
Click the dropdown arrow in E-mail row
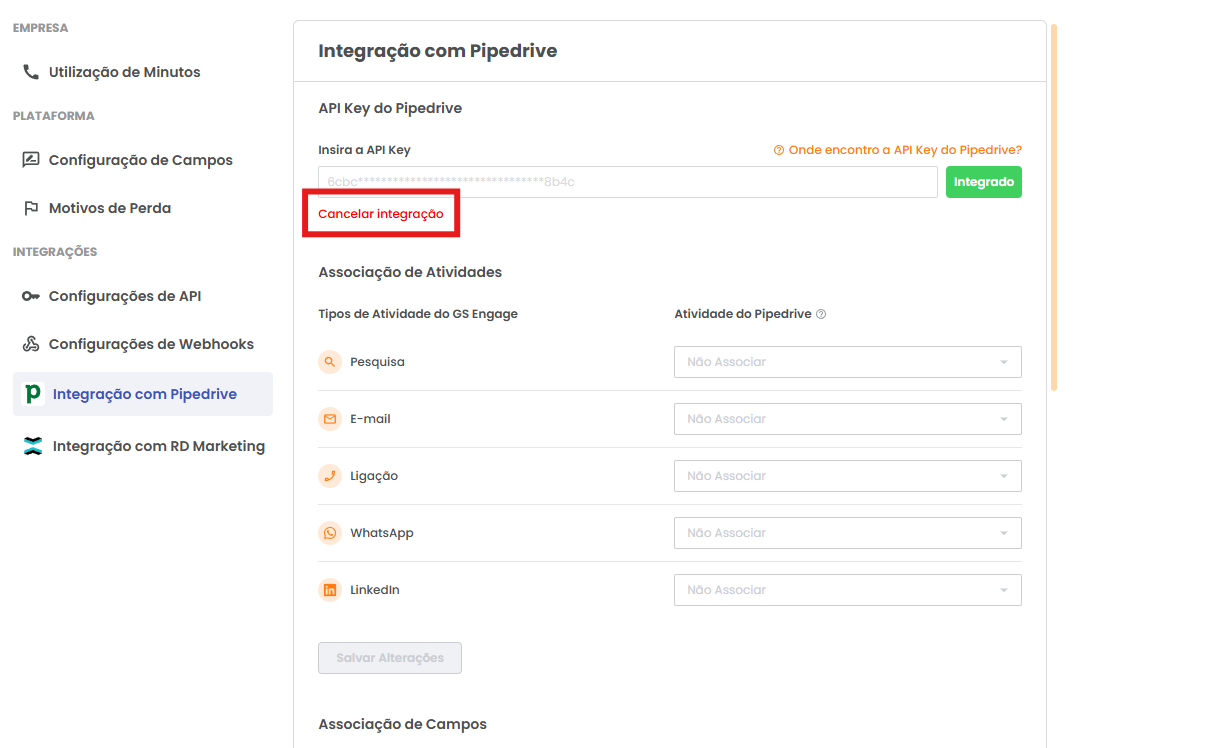coord(1004,419)
